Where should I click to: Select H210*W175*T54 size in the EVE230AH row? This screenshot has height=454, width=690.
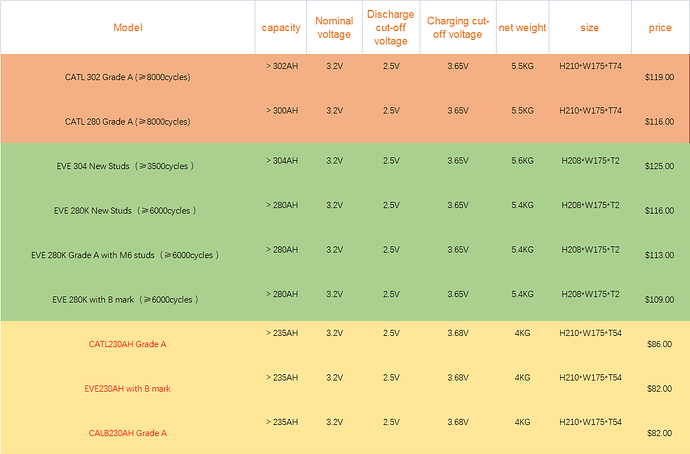point(590,377)
